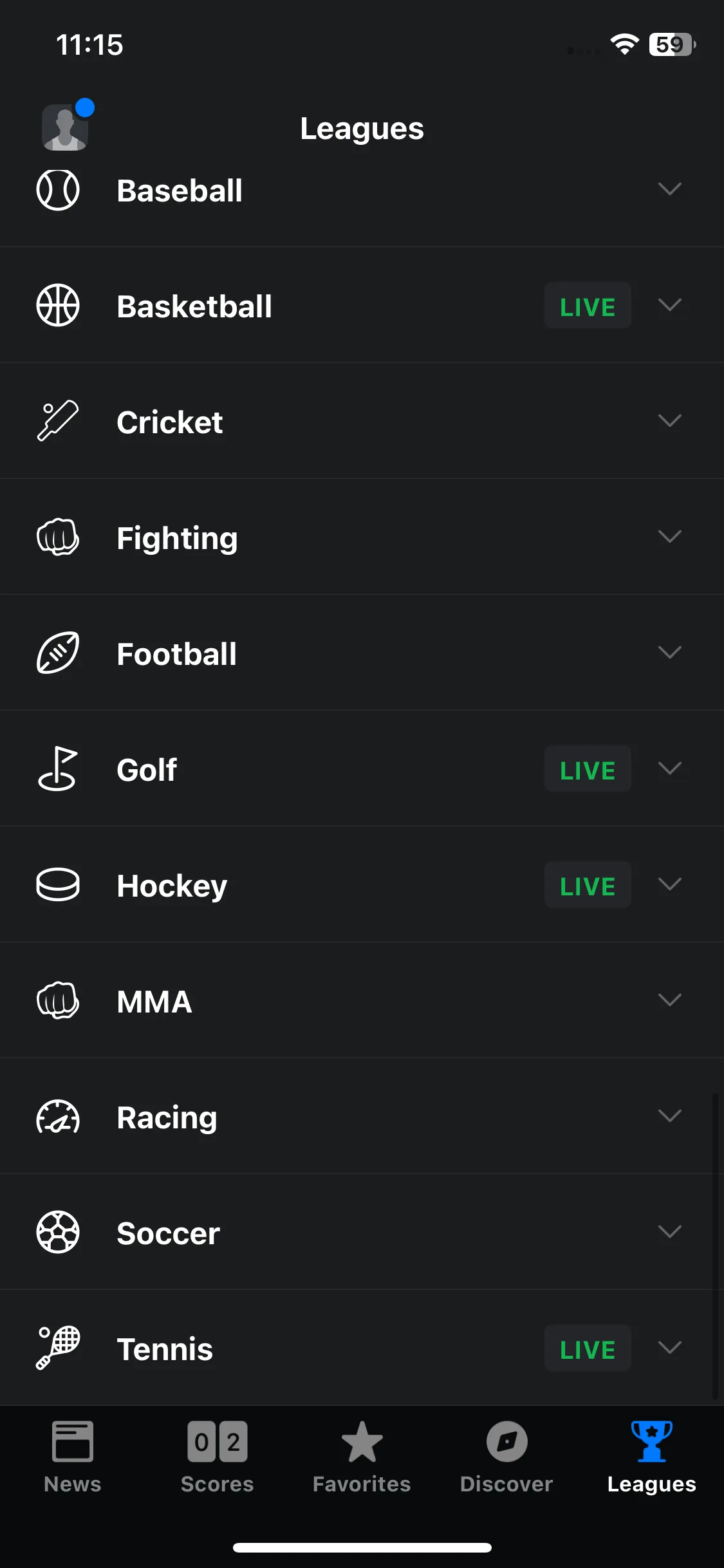Expand the MMA leagues chevron

click(x=669, y=1000)
